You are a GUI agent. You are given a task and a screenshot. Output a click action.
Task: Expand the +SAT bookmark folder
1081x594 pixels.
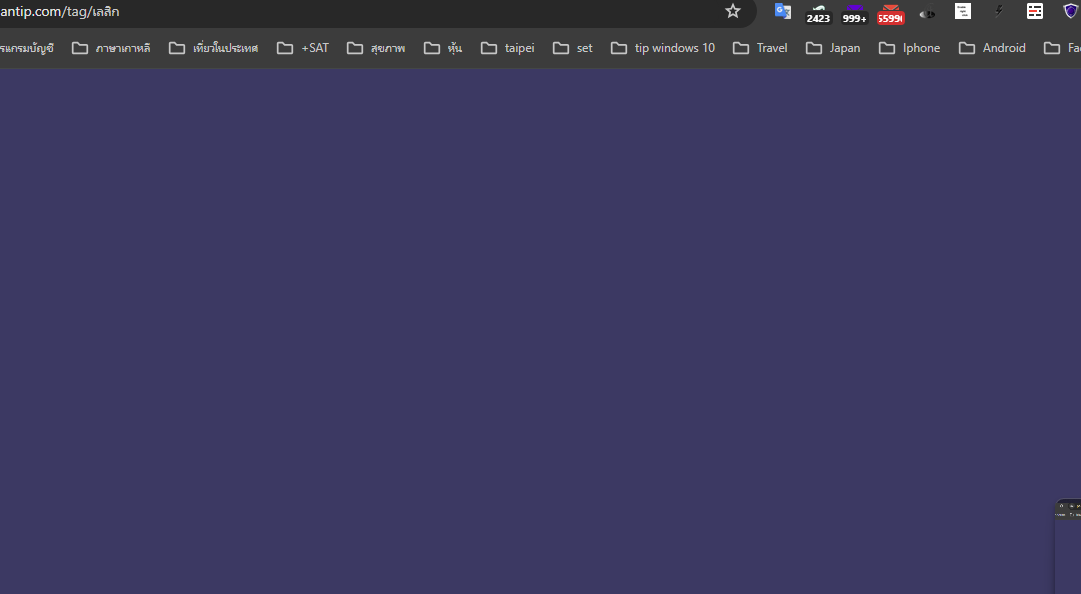click(303, 48)
